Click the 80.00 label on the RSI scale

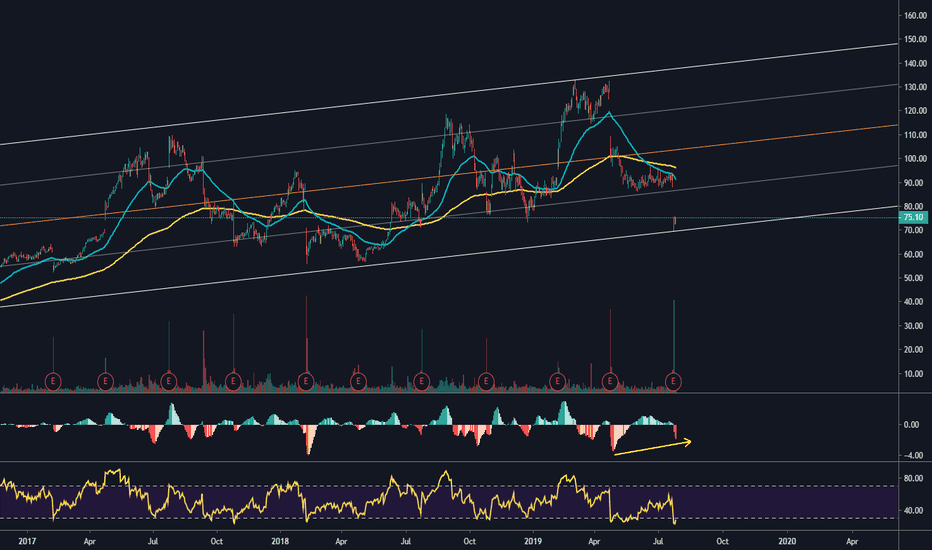point(914,478)
